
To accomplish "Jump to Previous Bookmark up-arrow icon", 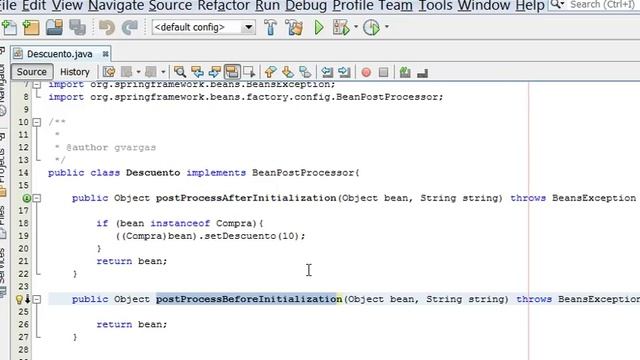I will pos(270,72).
